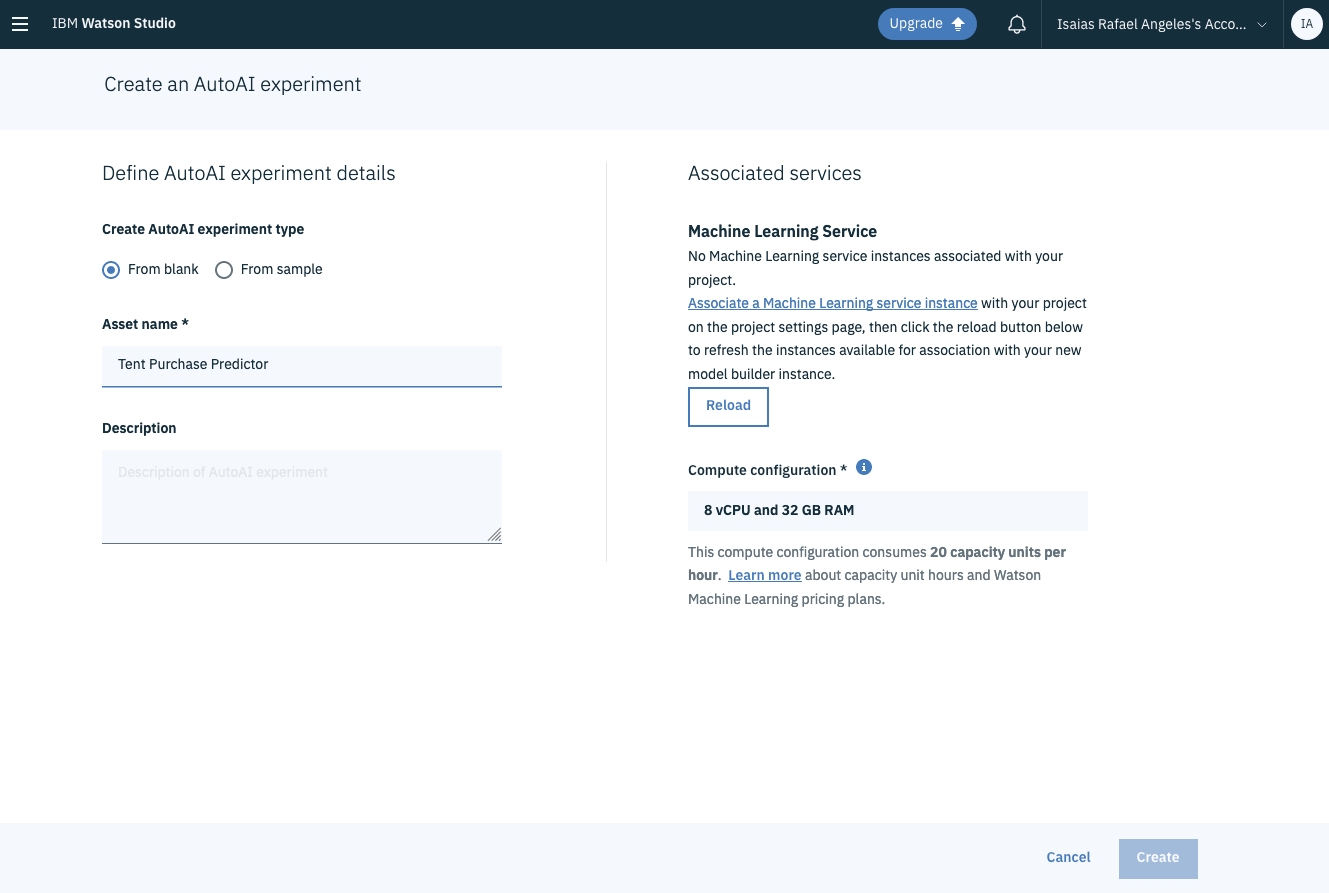Click the IA user avatar

coord(1306,24)
